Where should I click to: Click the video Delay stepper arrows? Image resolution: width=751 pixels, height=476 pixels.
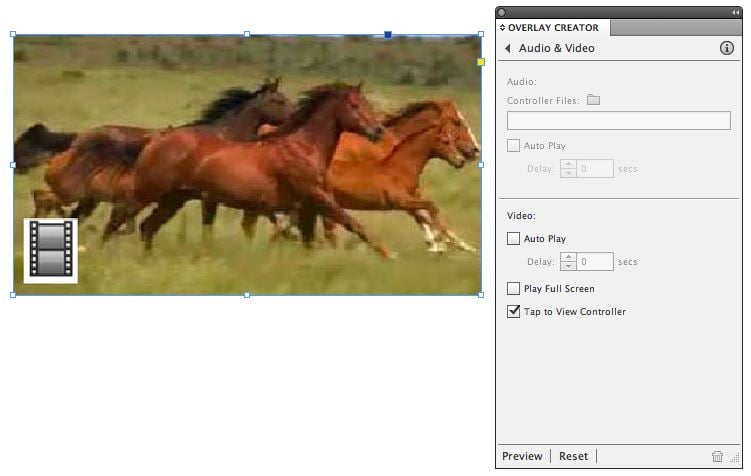click(568, 262)
